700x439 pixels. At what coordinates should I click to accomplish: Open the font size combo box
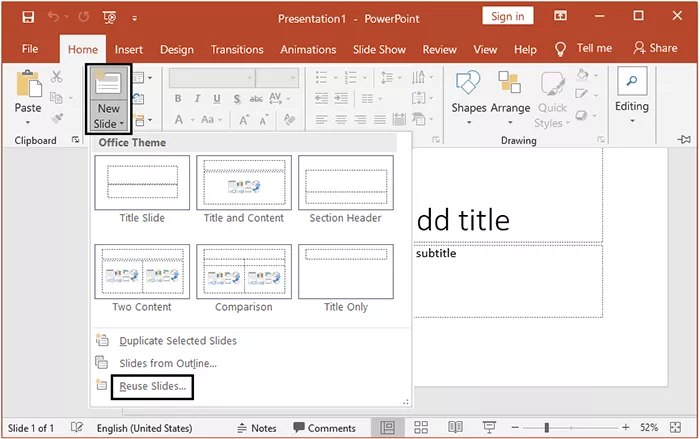(x=277, y=78)
